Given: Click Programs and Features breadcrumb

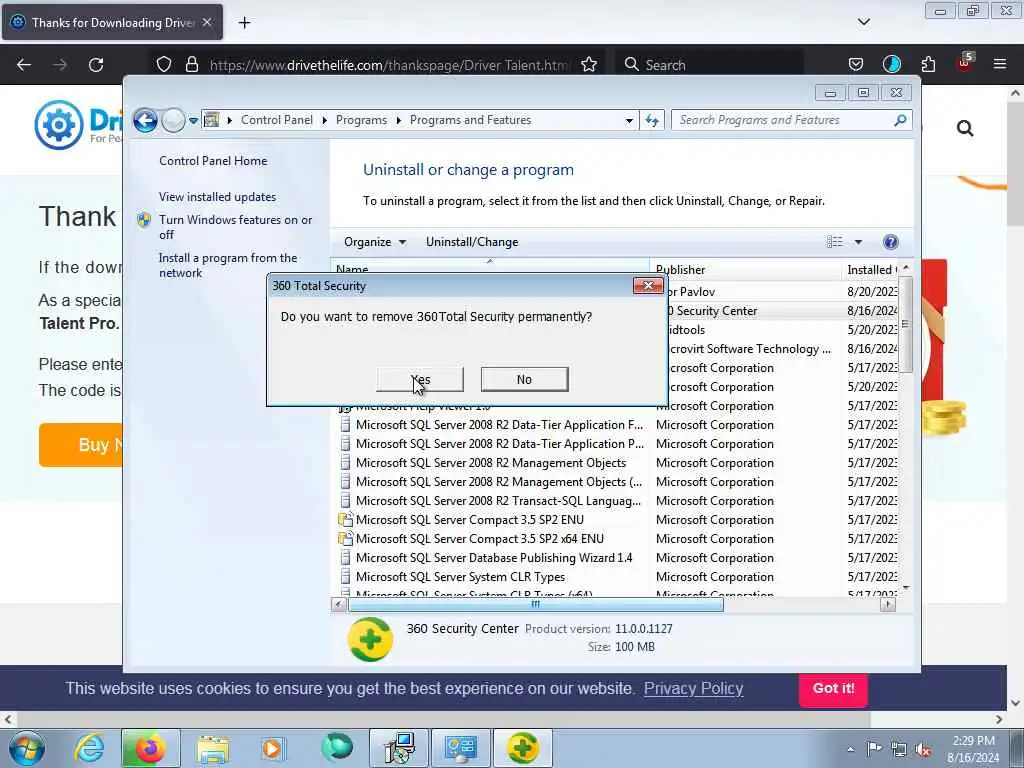Looking at the screenshot, I should [470, 120].
